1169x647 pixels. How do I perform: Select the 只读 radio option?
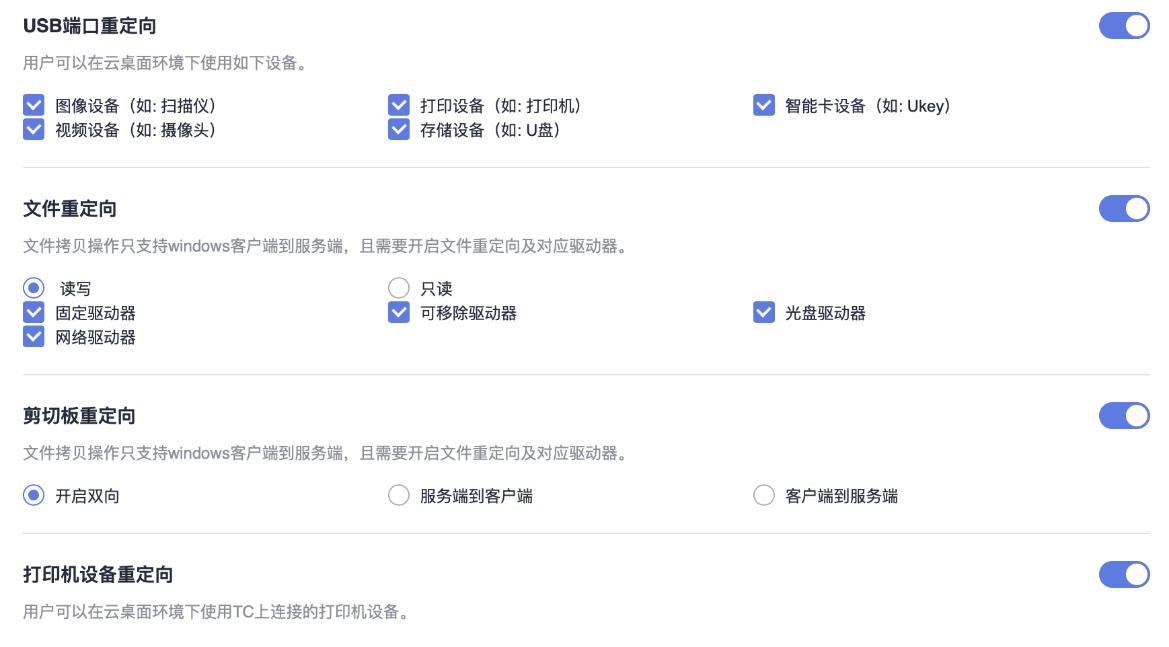pyautogui.click(x=398, y=286)
